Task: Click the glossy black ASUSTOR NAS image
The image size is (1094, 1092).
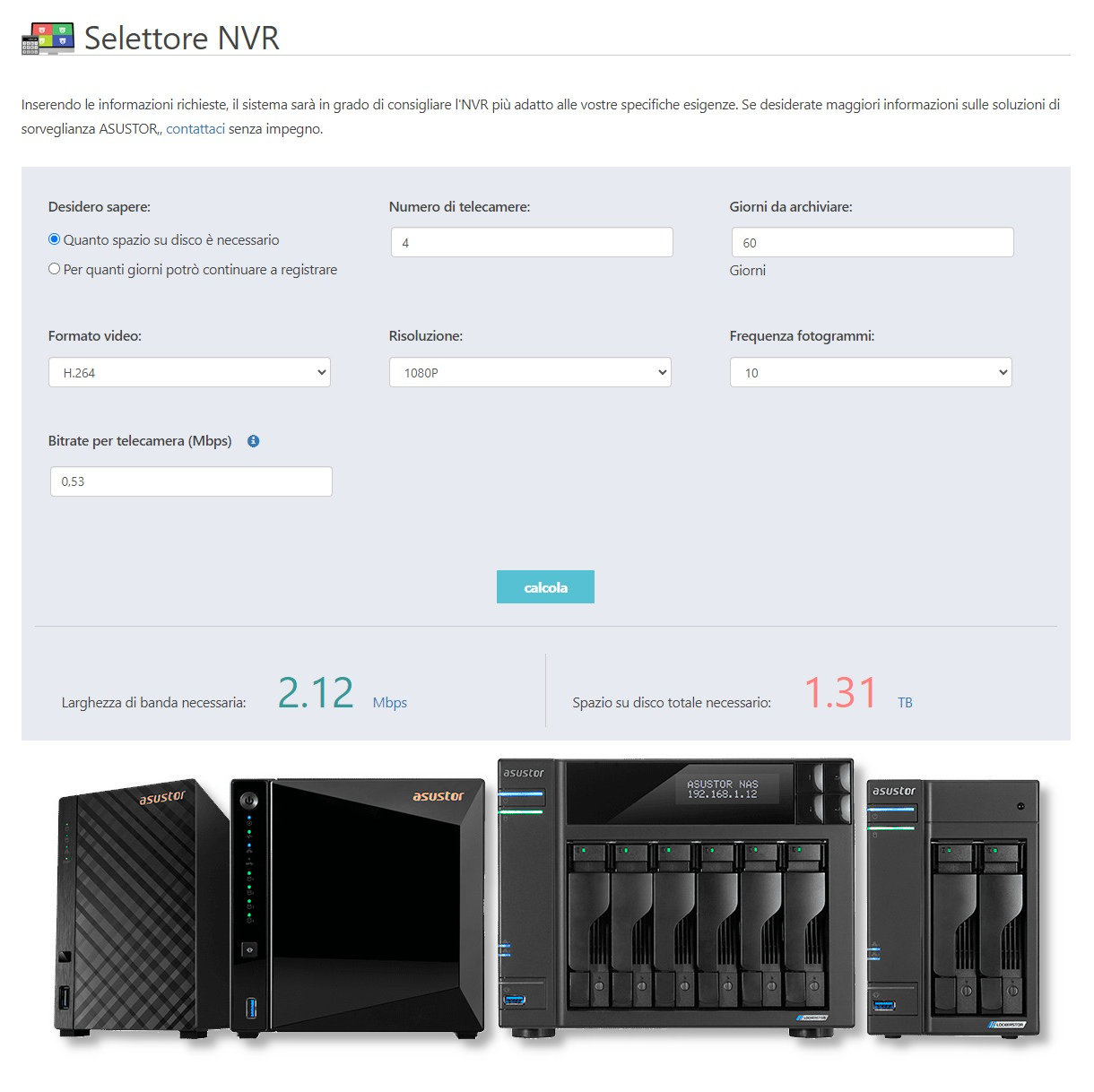Action: point(359,907)
